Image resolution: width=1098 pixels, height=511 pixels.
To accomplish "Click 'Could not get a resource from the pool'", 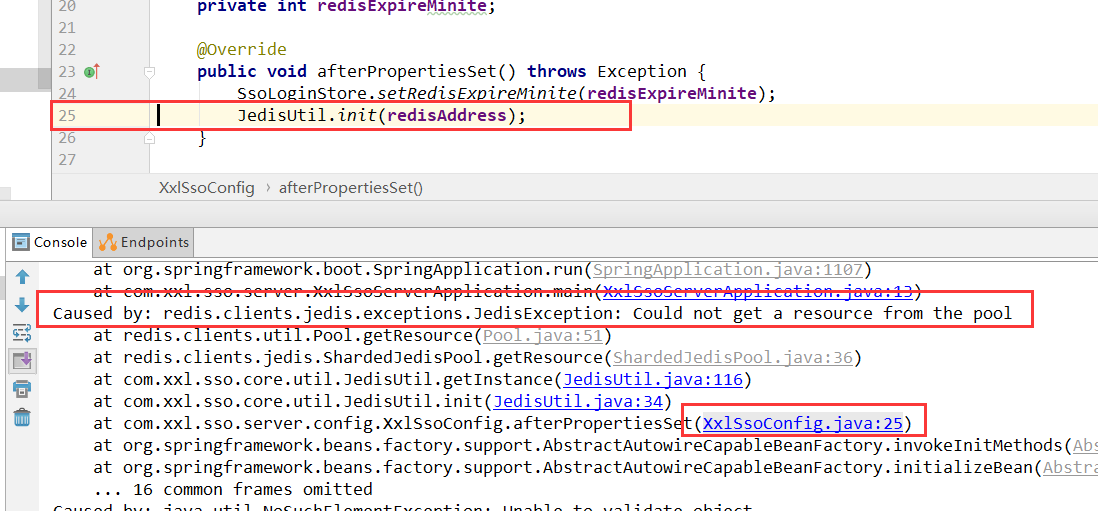I will point(823,314).
